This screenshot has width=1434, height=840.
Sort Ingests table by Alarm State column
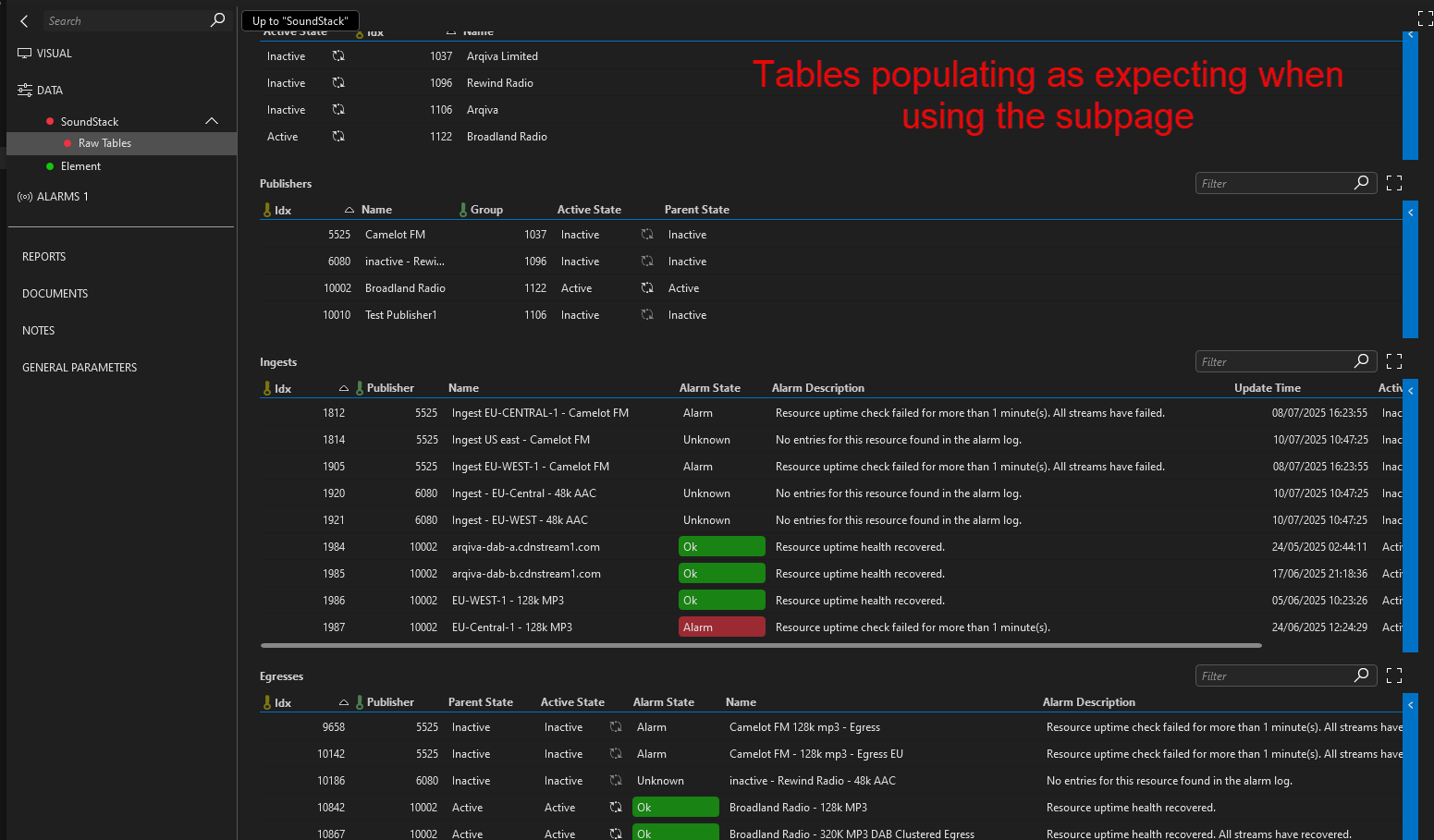tap(710, 388)
